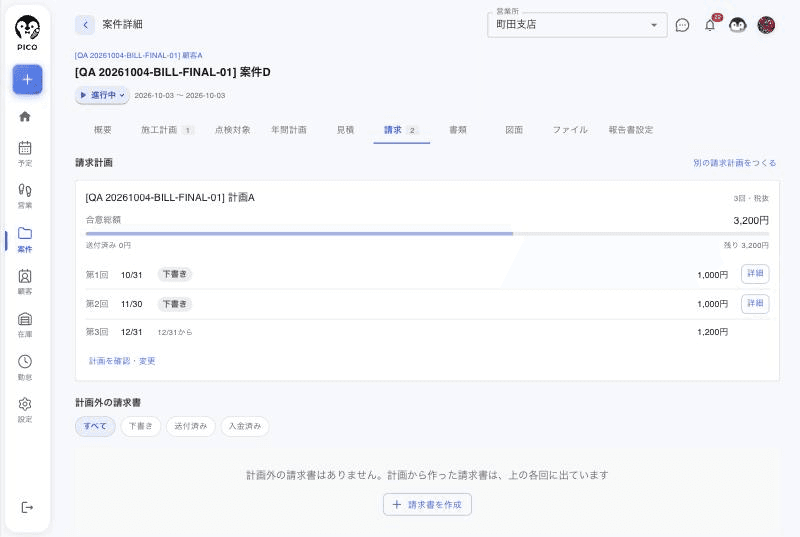Click the 下書き badge on 第1回 row

pos(174,274)
